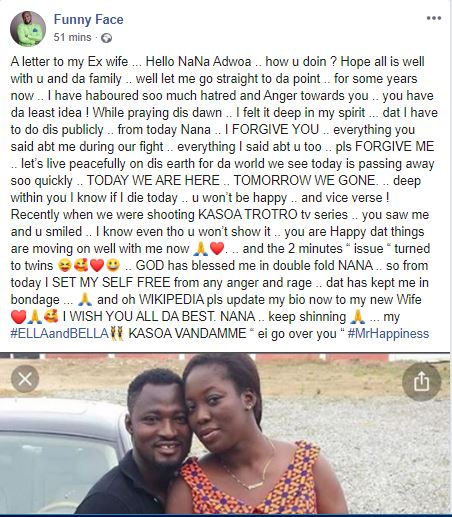Click the red heart after 'with me now'
Image resolution: width=452 pixels, height=517 pixels.
pyautogui.click(x=217, y=248)
